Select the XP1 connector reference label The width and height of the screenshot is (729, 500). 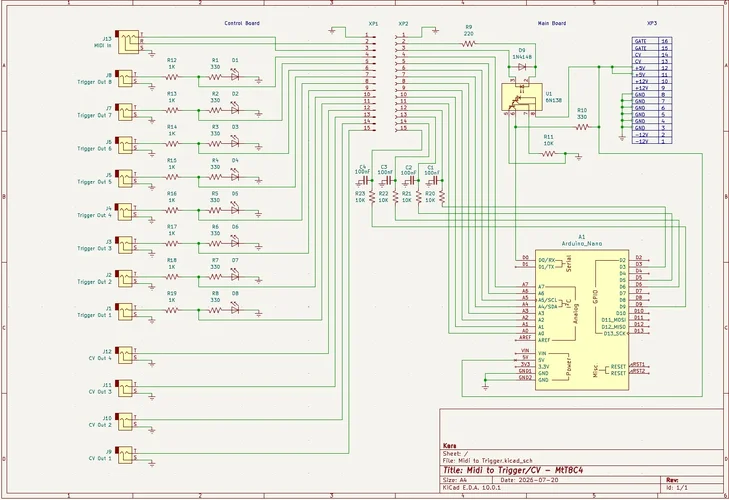373,23
